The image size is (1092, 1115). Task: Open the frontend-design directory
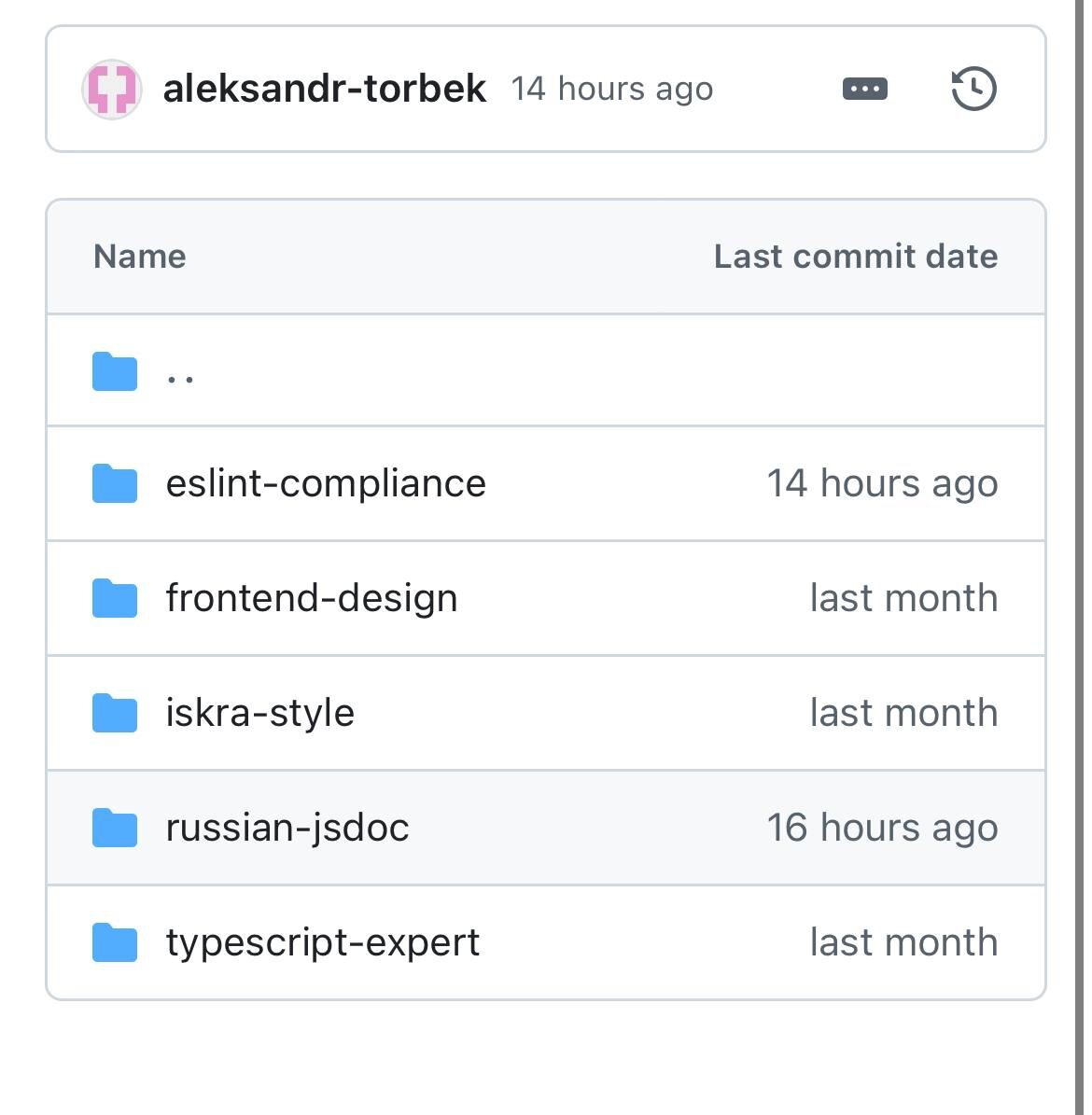[x=311, y=598]
